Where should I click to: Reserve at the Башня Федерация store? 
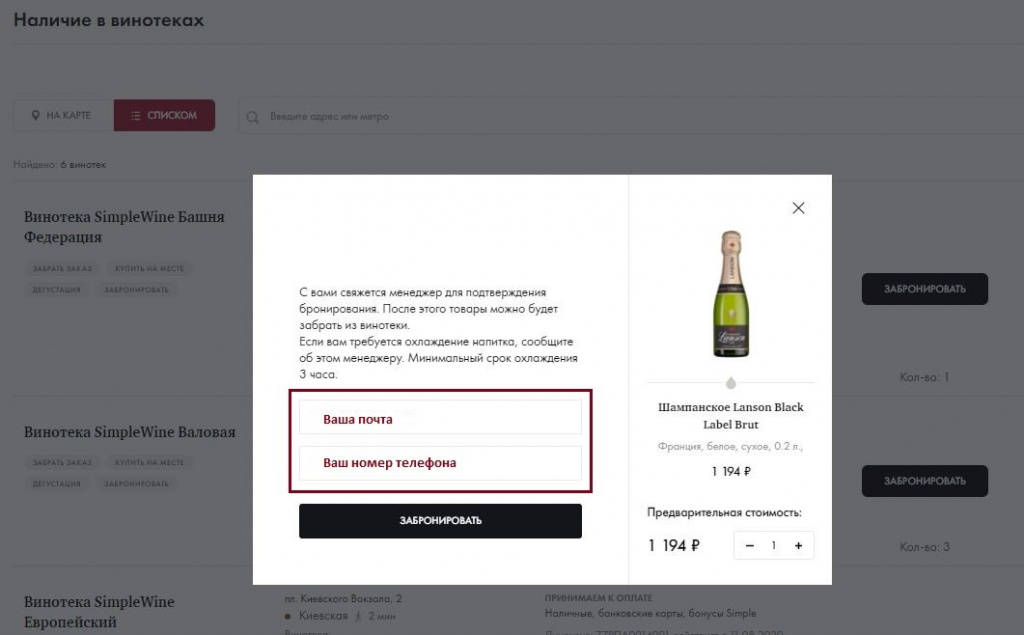point(924,290)
